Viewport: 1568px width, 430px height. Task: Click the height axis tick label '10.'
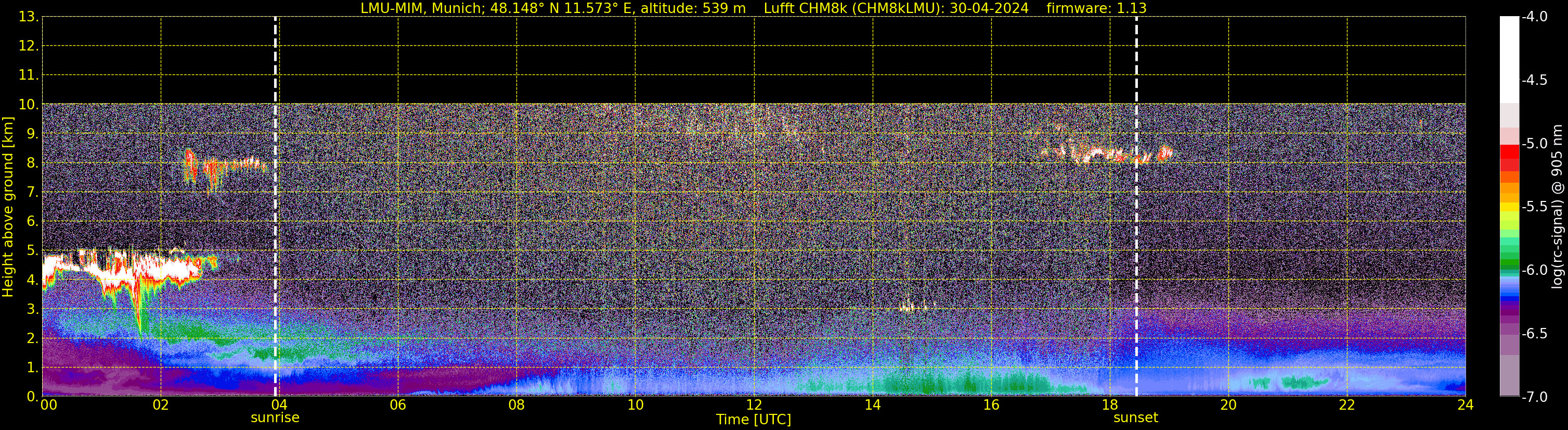click(29, 105)
